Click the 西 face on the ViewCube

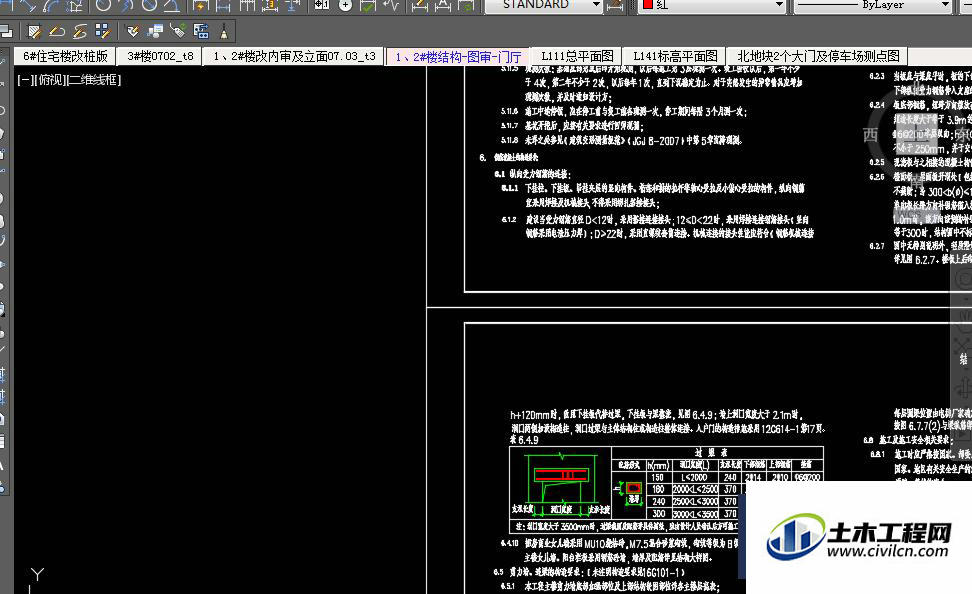(x=870, y=135)
